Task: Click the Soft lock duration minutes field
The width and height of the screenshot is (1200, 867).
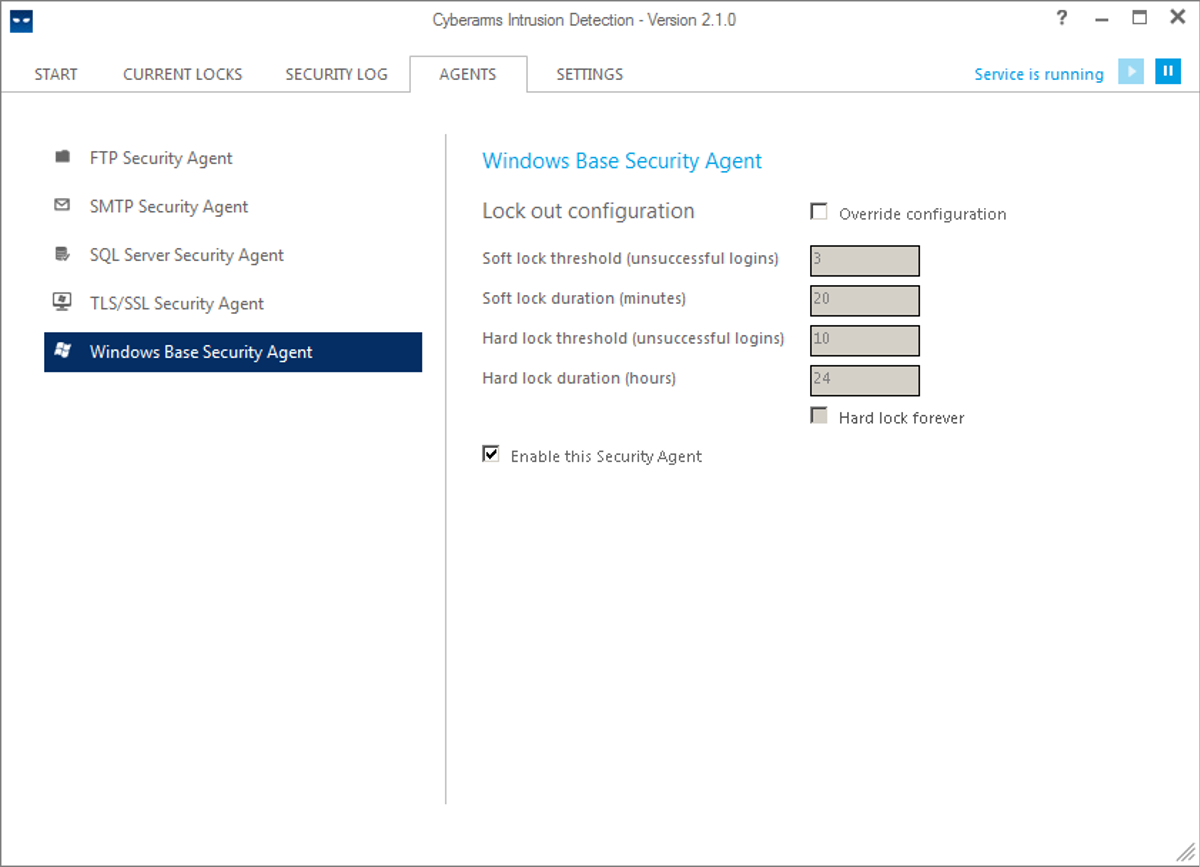Action: click(x=865, y=300)
